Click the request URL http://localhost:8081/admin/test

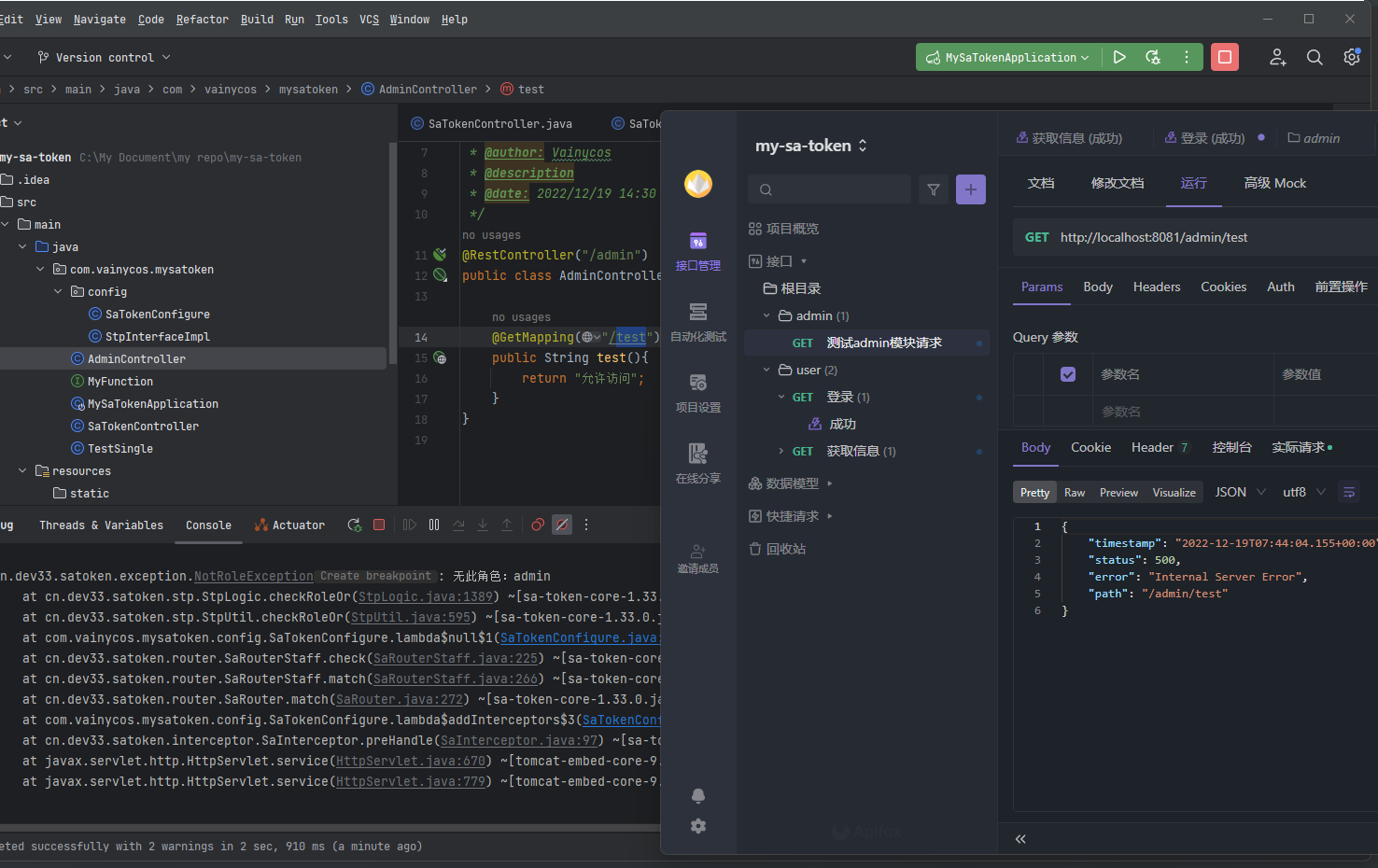[x=1154, y=237]
